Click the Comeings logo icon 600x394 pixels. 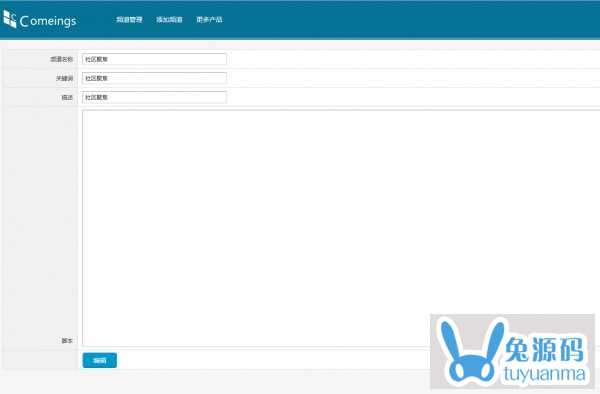(10, 19)
